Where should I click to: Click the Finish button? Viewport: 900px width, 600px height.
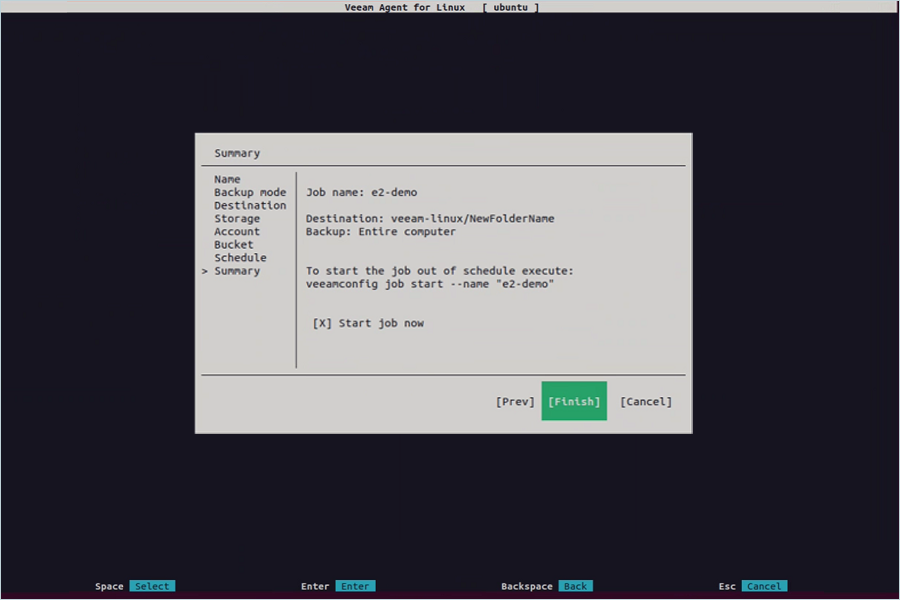[x=574, y=401]
